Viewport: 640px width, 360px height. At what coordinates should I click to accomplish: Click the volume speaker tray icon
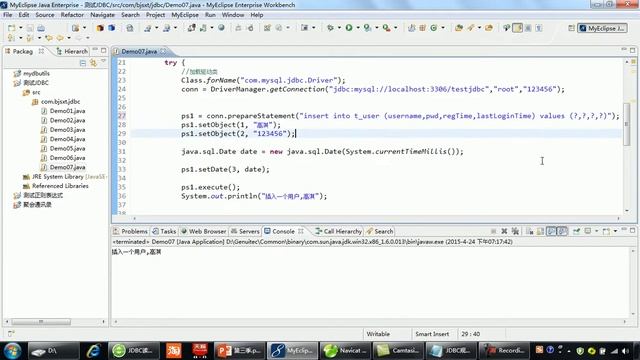point(626,351)
